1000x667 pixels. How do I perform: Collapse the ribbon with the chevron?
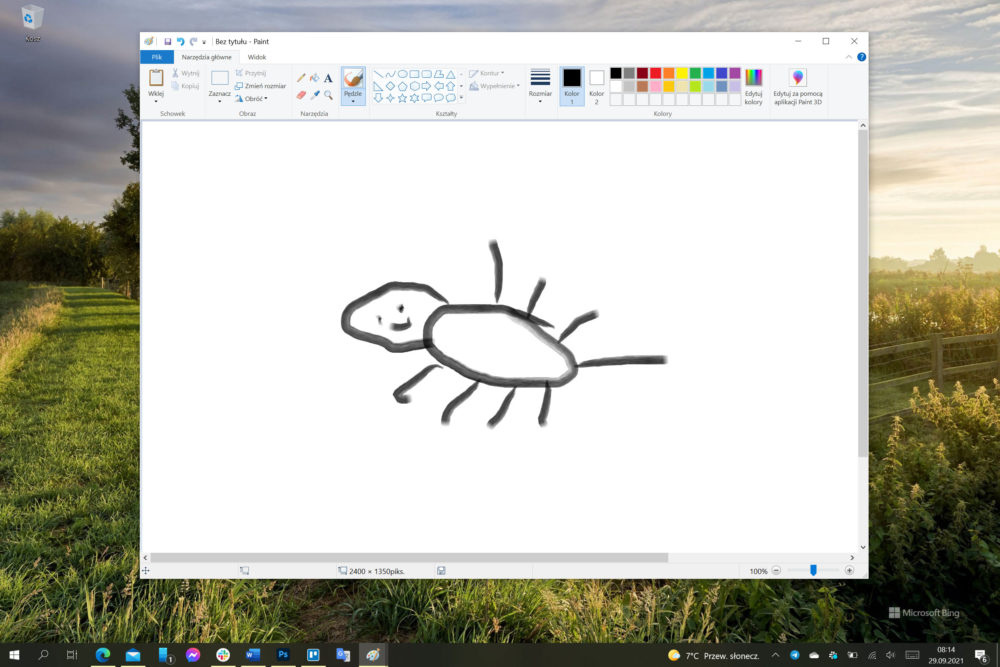pyautogui.click(x=849, y=57)
